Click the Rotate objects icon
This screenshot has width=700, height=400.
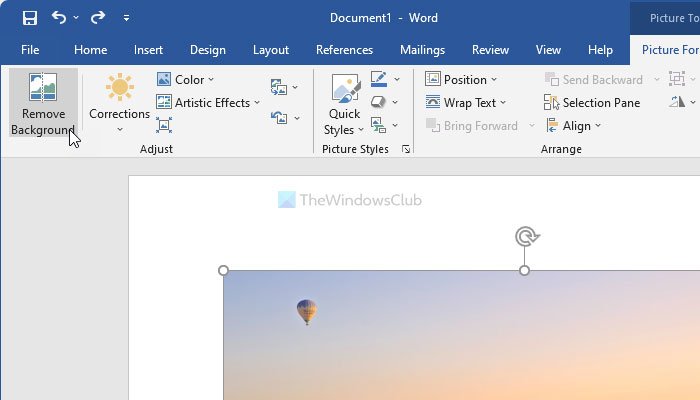tap(677, 102)
